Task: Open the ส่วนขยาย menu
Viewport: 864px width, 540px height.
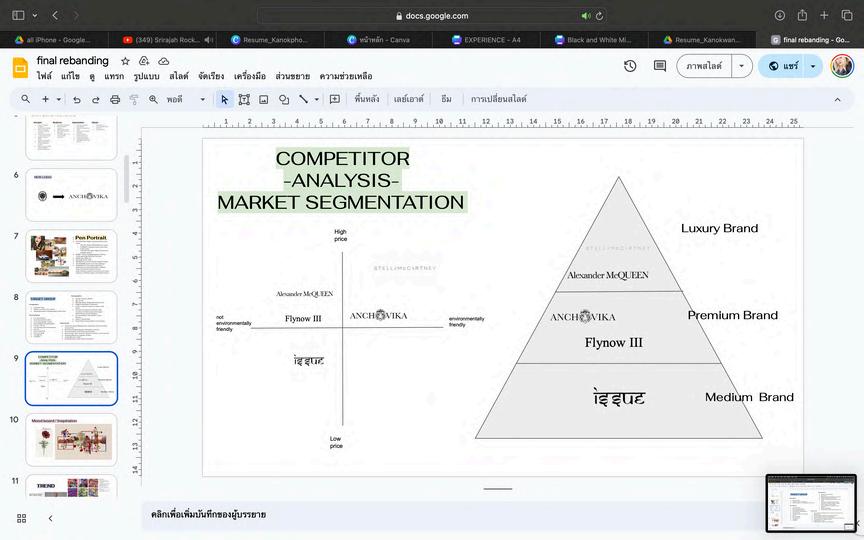Action: point(293,76)
